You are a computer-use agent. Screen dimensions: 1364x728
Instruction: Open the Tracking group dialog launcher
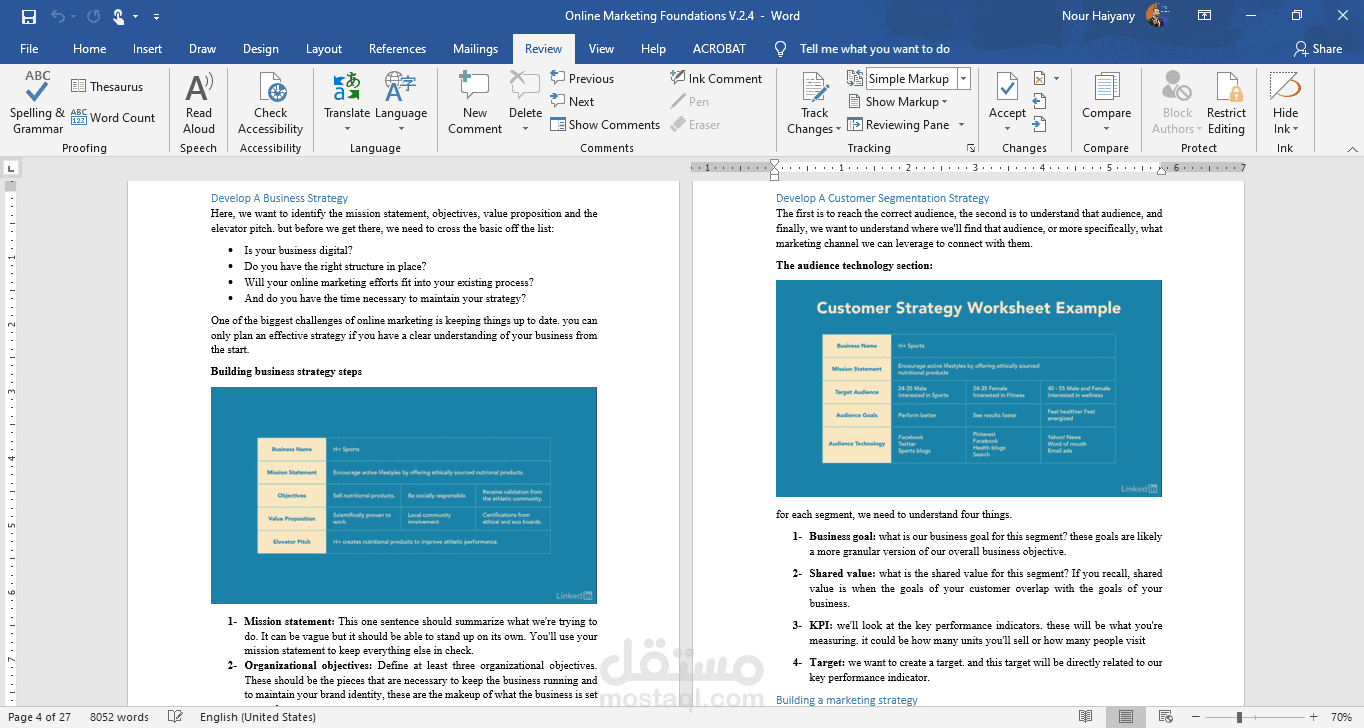pyautogui.click(x=970, y=148)
